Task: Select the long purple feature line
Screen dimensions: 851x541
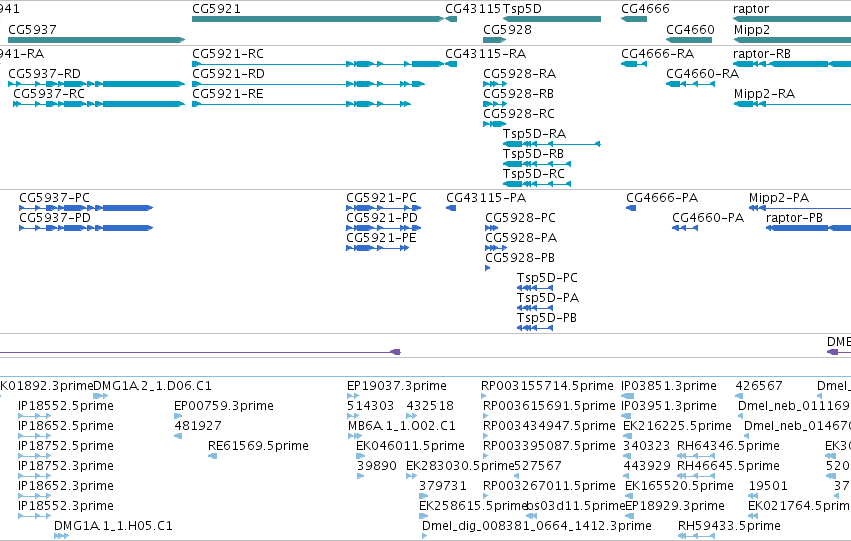Action: coord(200,352)
